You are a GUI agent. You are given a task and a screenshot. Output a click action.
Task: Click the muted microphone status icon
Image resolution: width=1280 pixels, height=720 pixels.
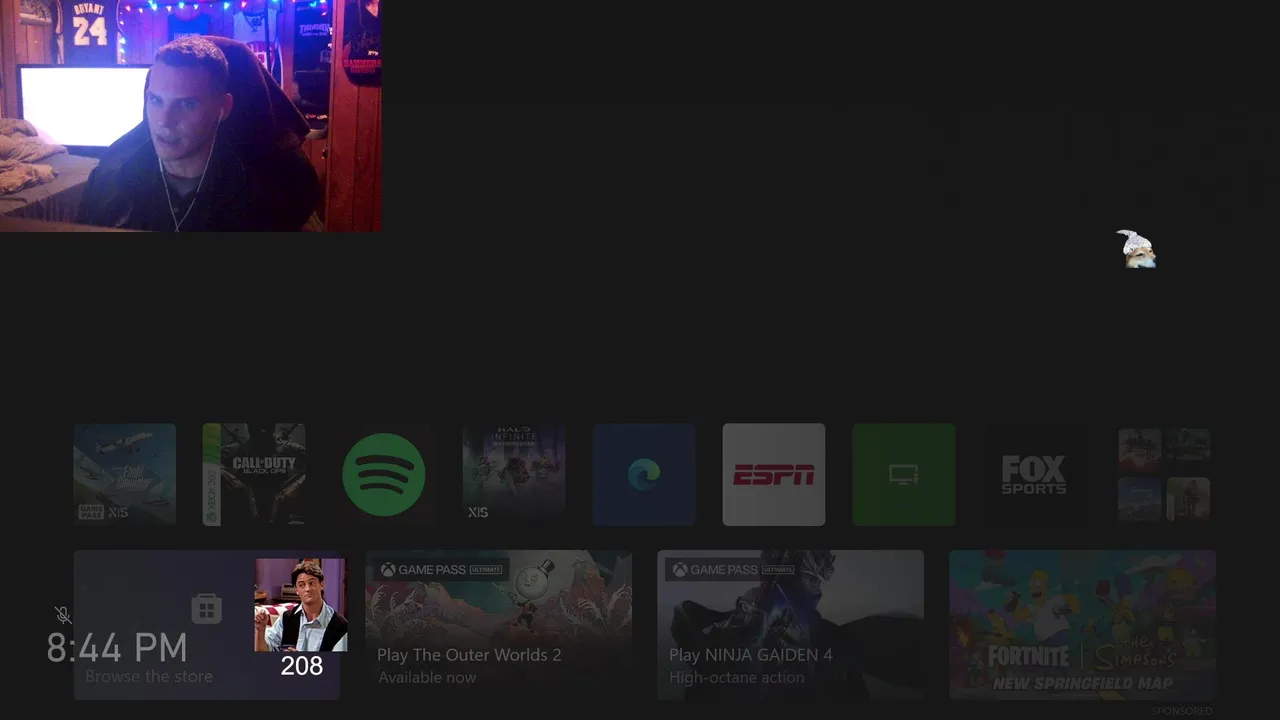point(62,615)
